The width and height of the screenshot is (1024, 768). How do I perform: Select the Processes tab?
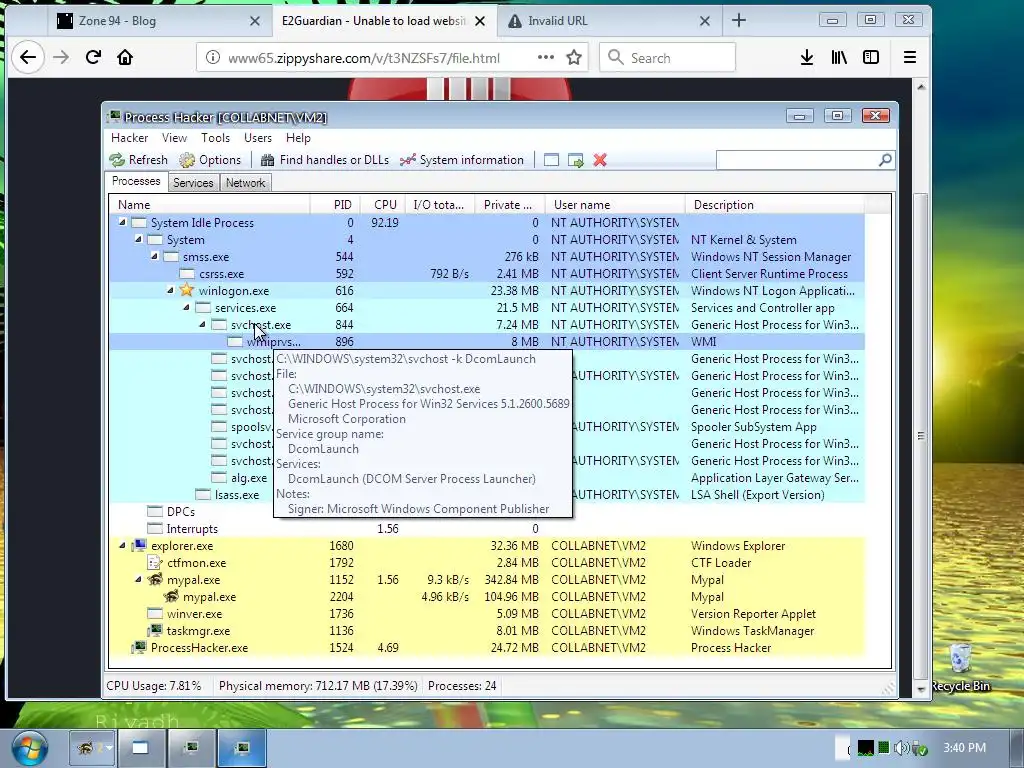pos(136,182)
